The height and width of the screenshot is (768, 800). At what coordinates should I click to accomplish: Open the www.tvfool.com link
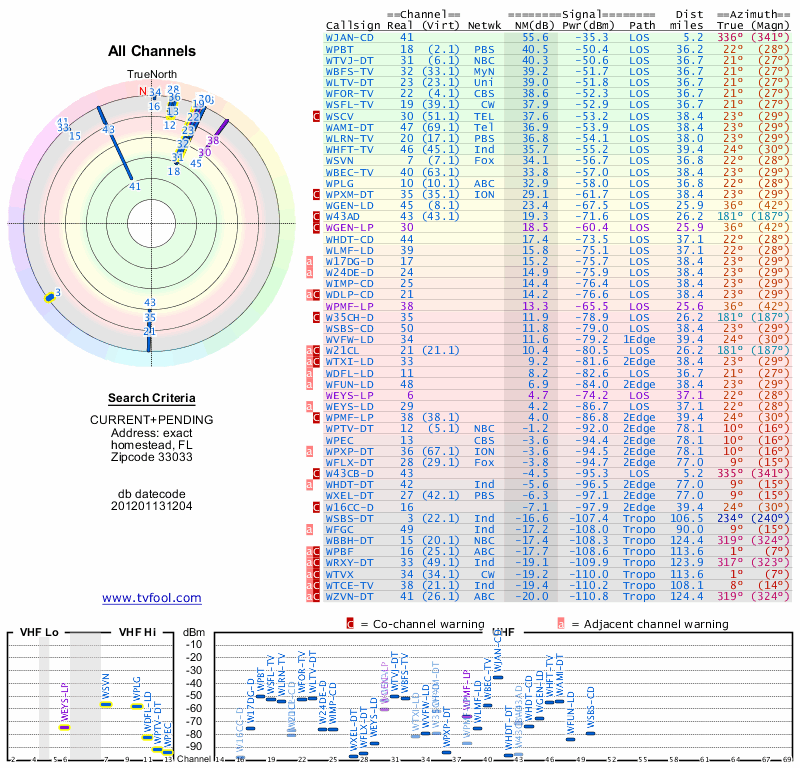[152, 598]
